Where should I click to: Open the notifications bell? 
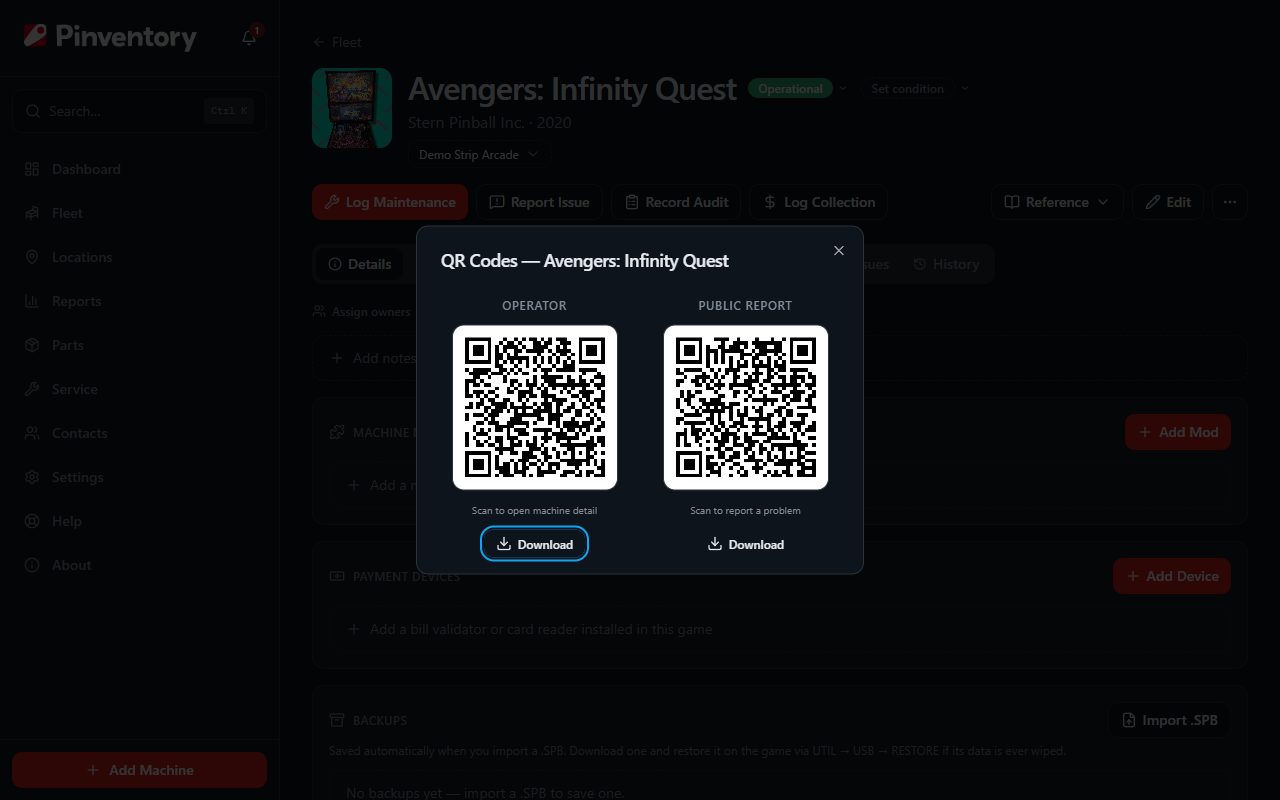coord(250,37)
